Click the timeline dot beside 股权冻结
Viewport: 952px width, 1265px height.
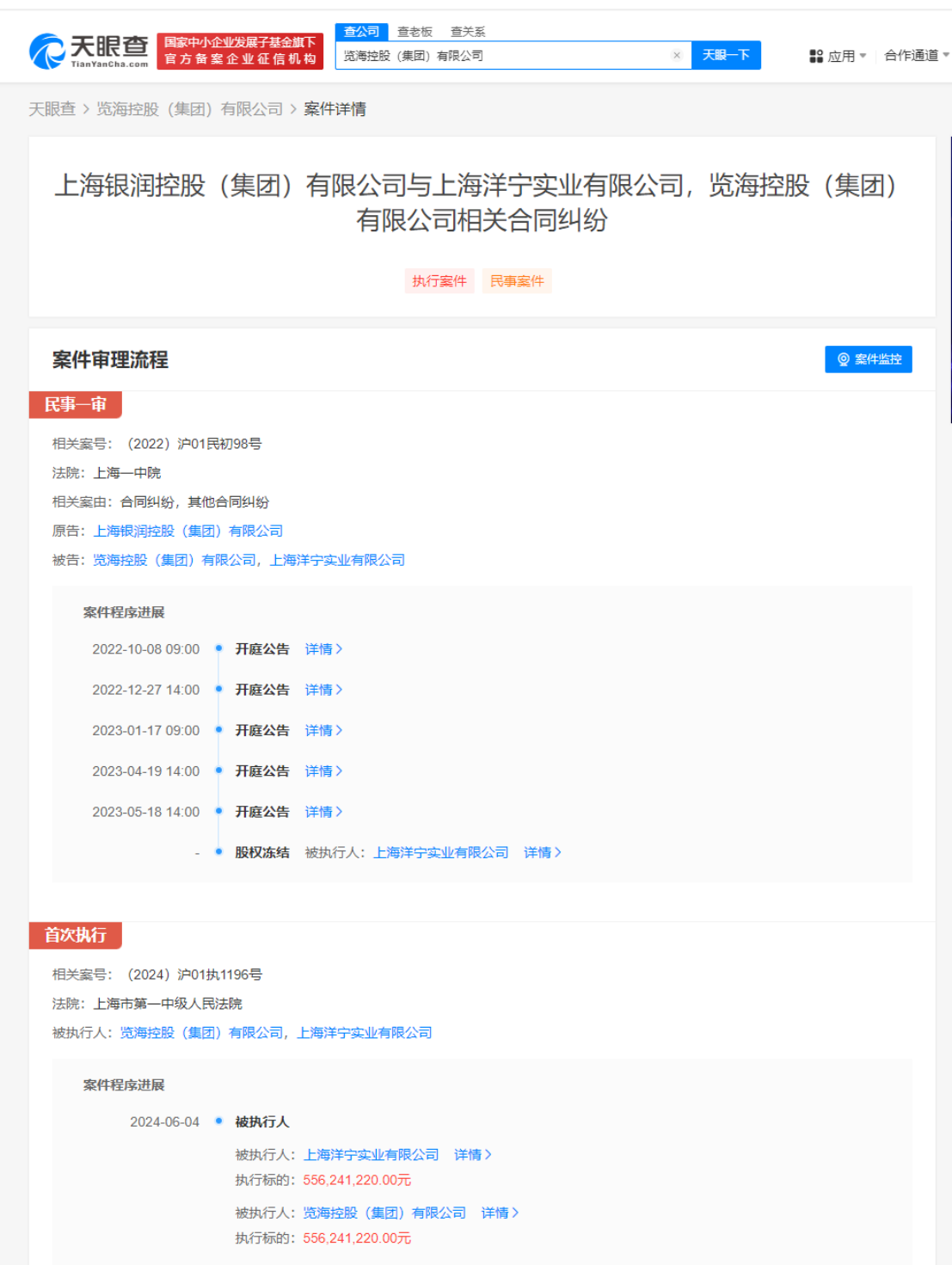coord(219,852)
